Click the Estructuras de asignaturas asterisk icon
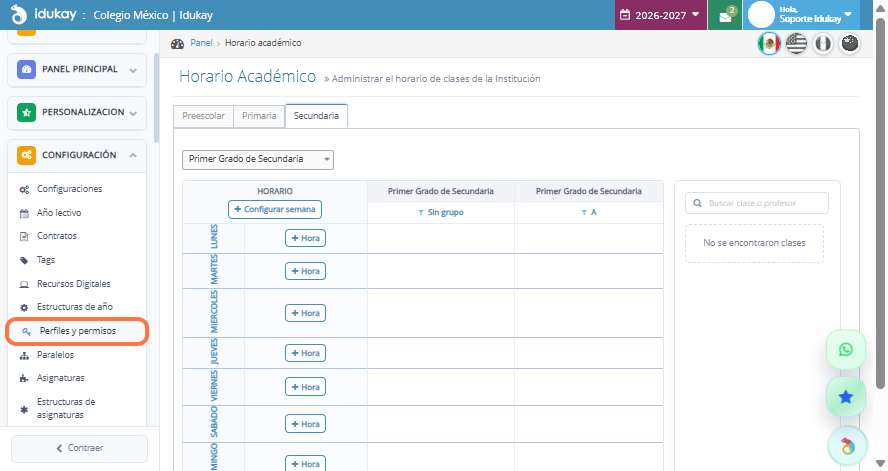 24,409
